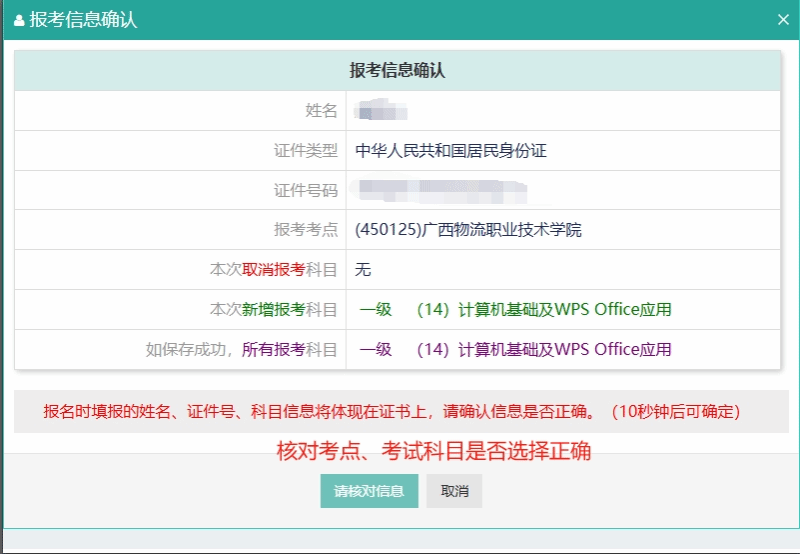Select the 证件号码 label

(305, 190)
